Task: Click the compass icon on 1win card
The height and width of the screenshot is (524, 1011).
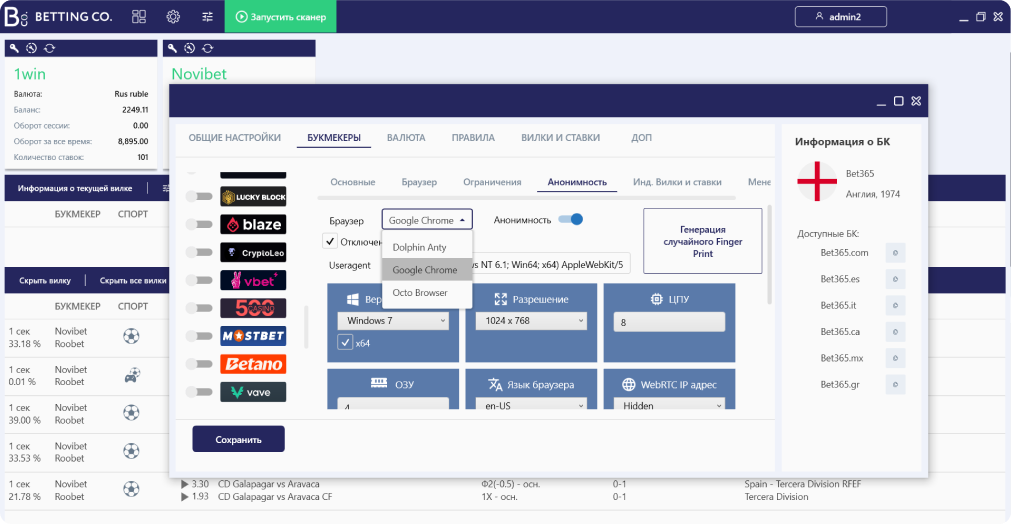Action: point(31,48)
